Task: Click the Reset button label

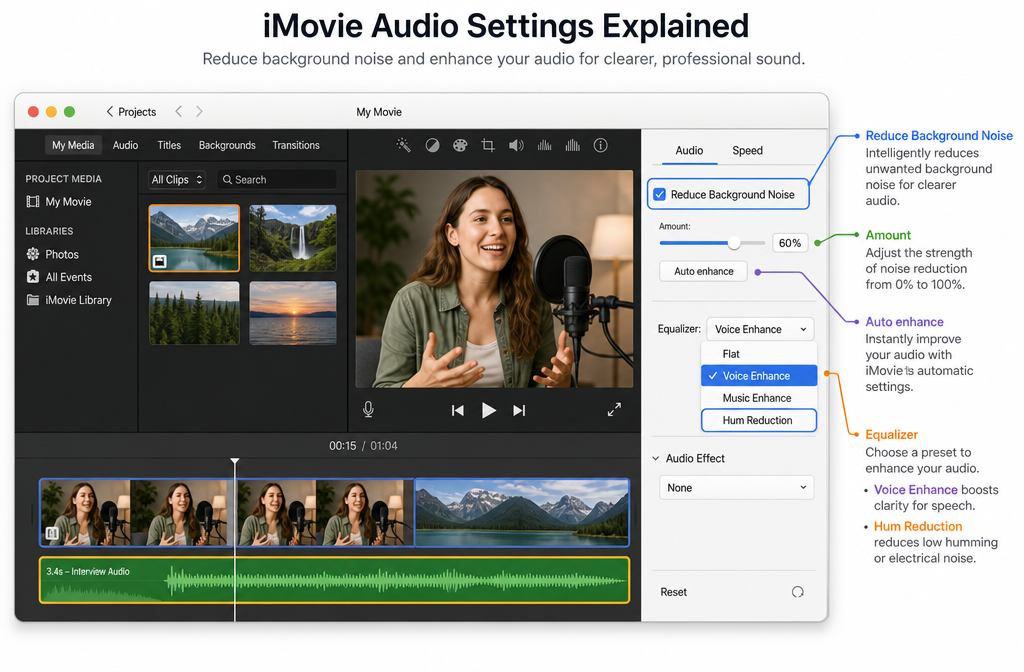Action: [673, 592]
